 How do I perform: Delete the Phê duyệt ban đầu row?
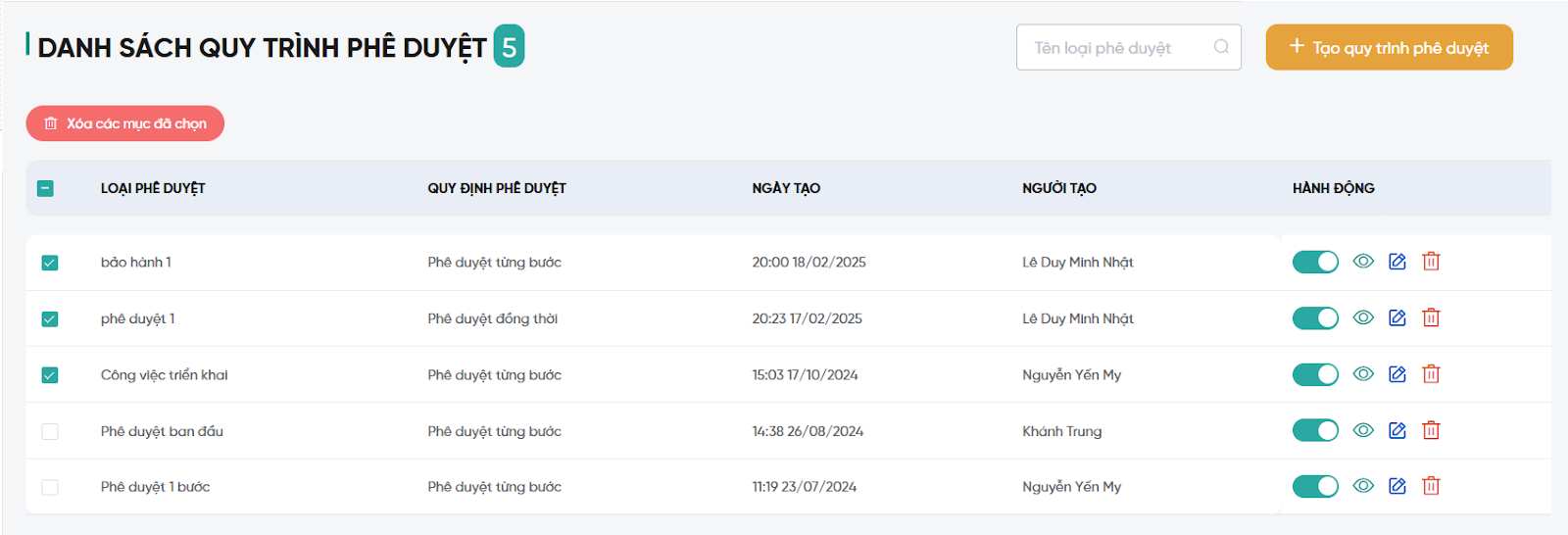click(1431, 430)
